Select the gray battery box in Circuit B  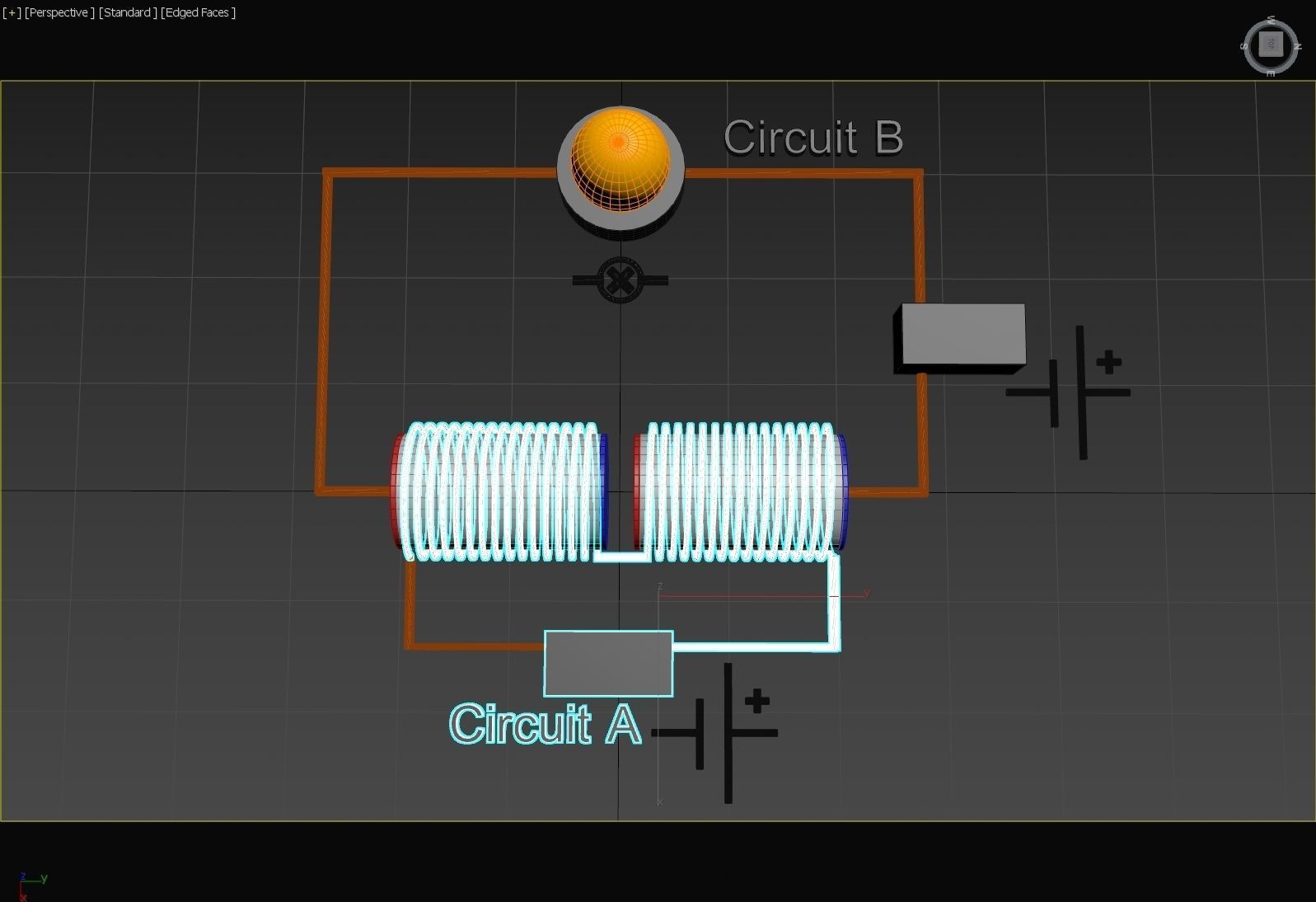961,337
